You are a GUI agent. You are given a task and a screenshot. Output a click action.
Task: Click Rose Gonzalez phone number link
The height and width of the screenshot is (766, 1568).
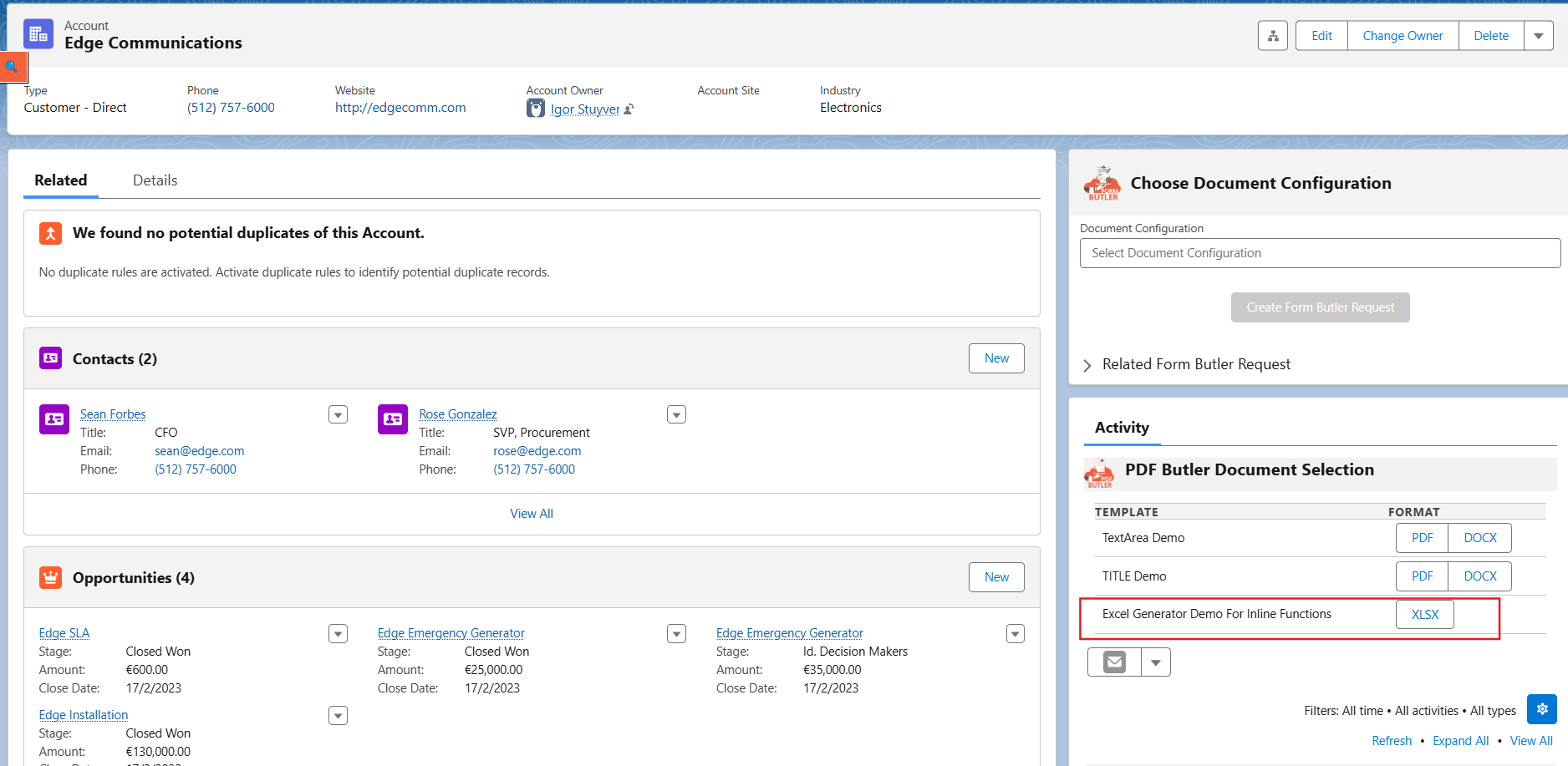click(x=534, y=469)
